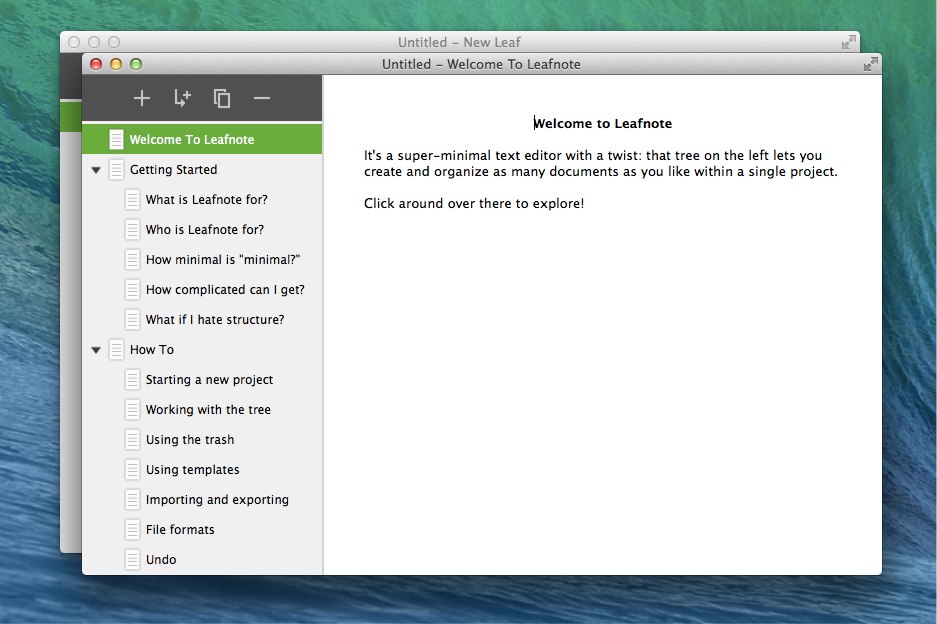Click the bold 'Welcome to Leafnote' heading in editor
The width and height of the screenshot is (937, 624).
602,123
